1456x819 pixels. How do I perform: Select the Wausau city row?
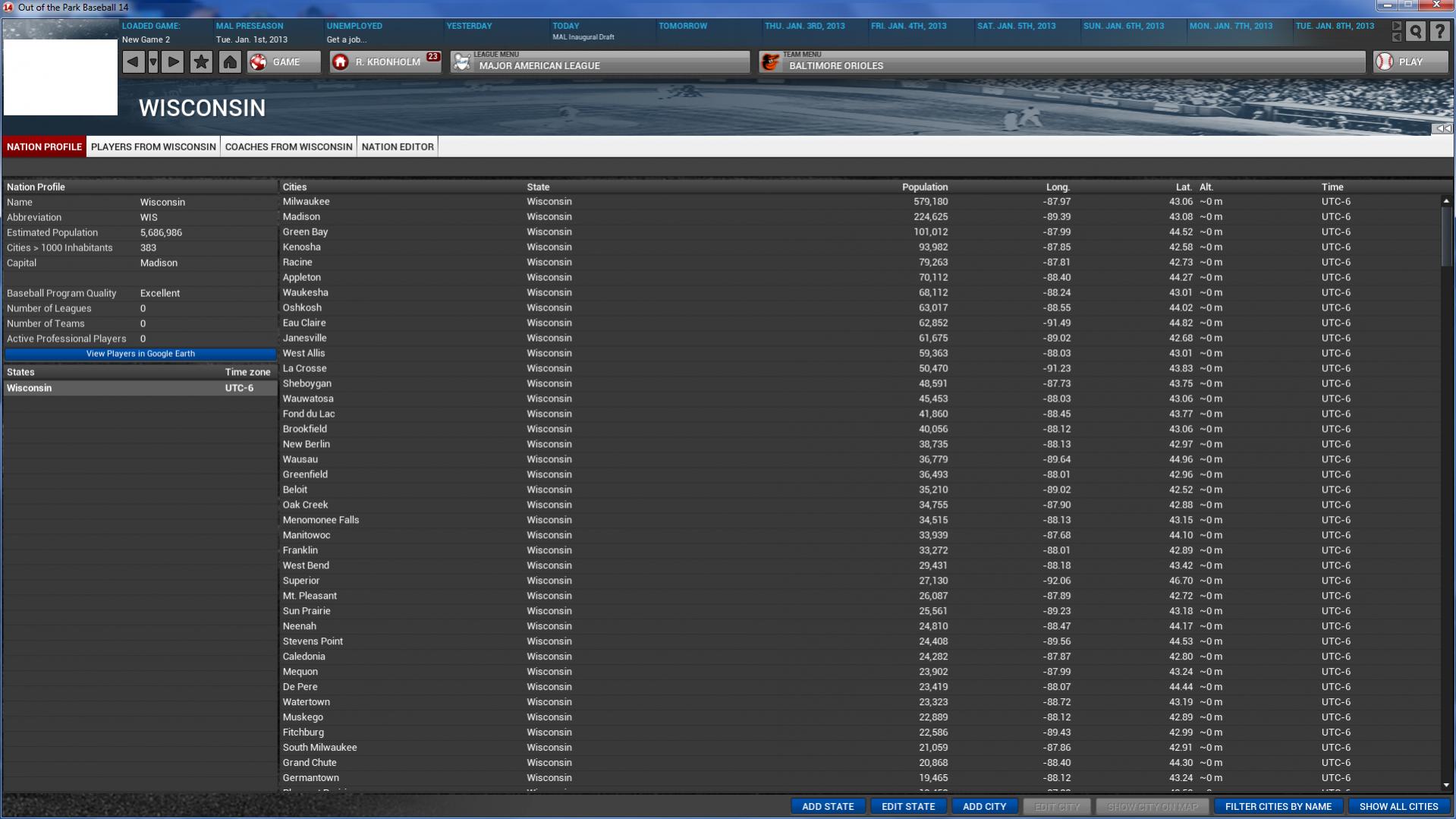pos(860,460)
